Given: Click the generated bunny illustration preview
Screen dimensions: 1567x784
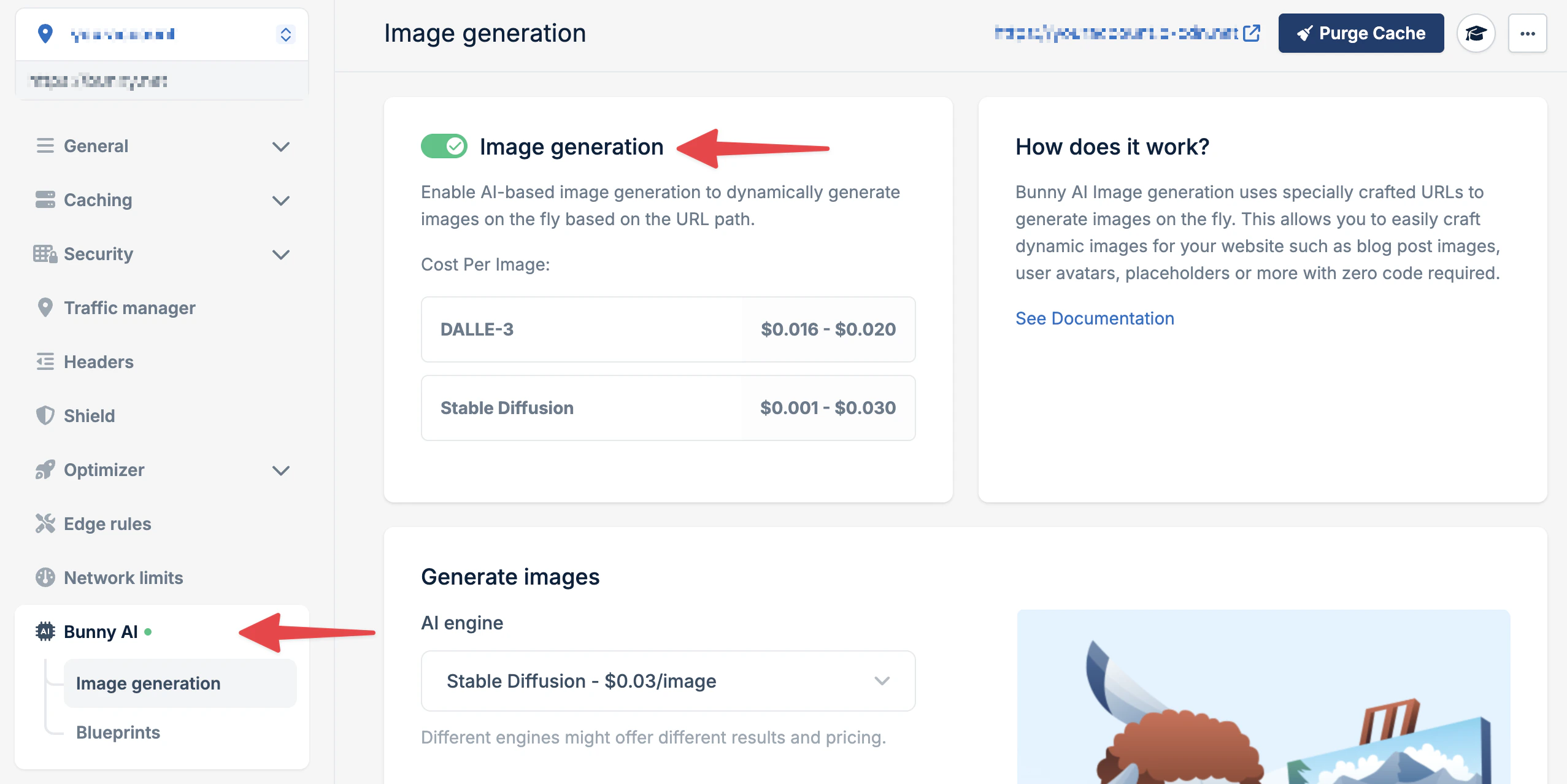Looking at the screenshot, I should pyautogui.click(x=1263, y=697).
